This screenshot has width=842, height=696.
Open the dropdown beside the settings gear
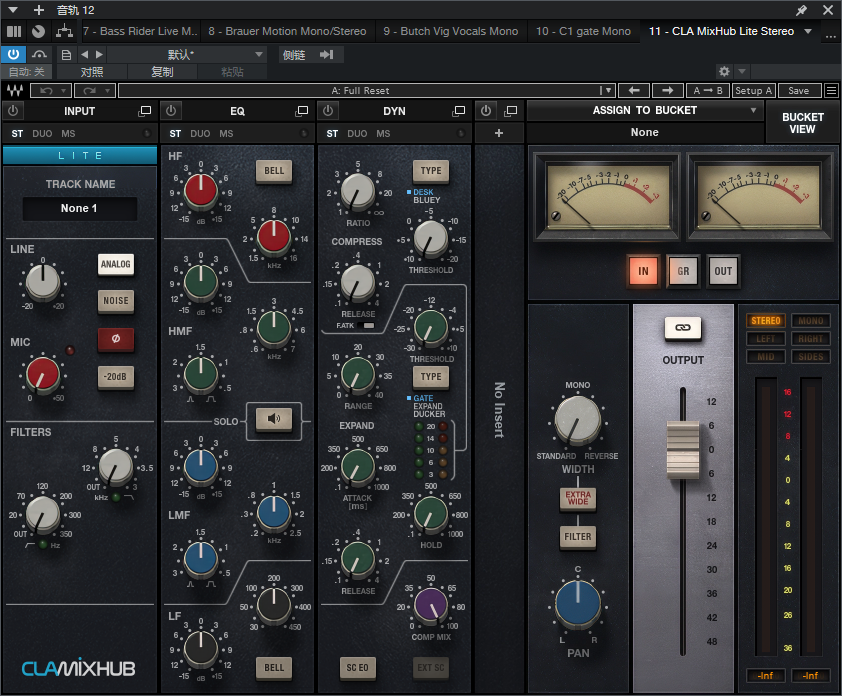[x=742, y=71]
